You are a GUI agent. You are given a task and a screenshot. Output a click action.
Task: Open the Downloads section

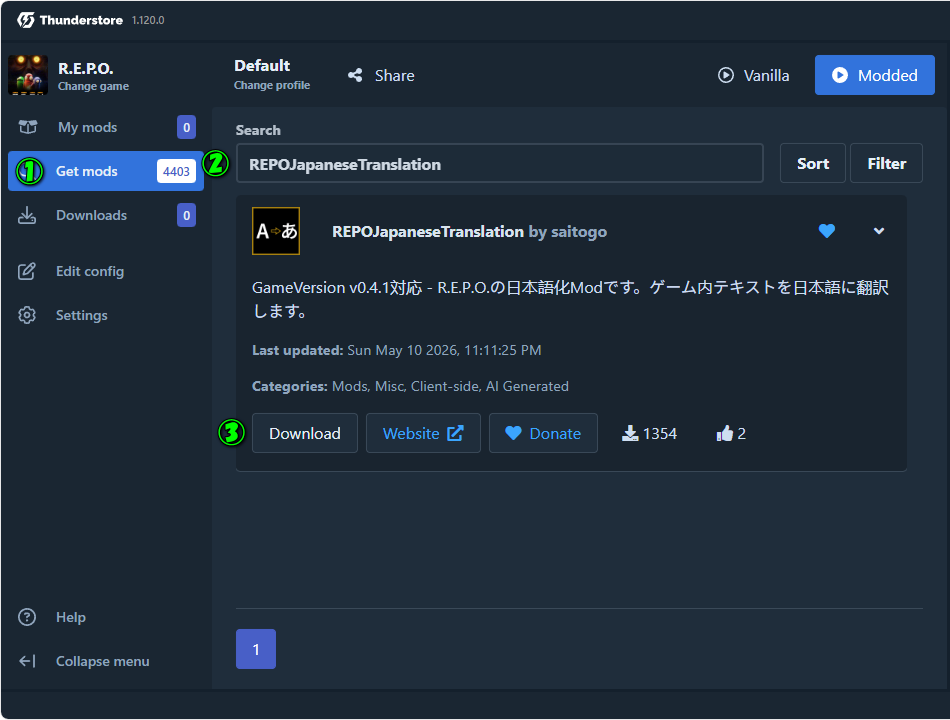coord(106,215)
